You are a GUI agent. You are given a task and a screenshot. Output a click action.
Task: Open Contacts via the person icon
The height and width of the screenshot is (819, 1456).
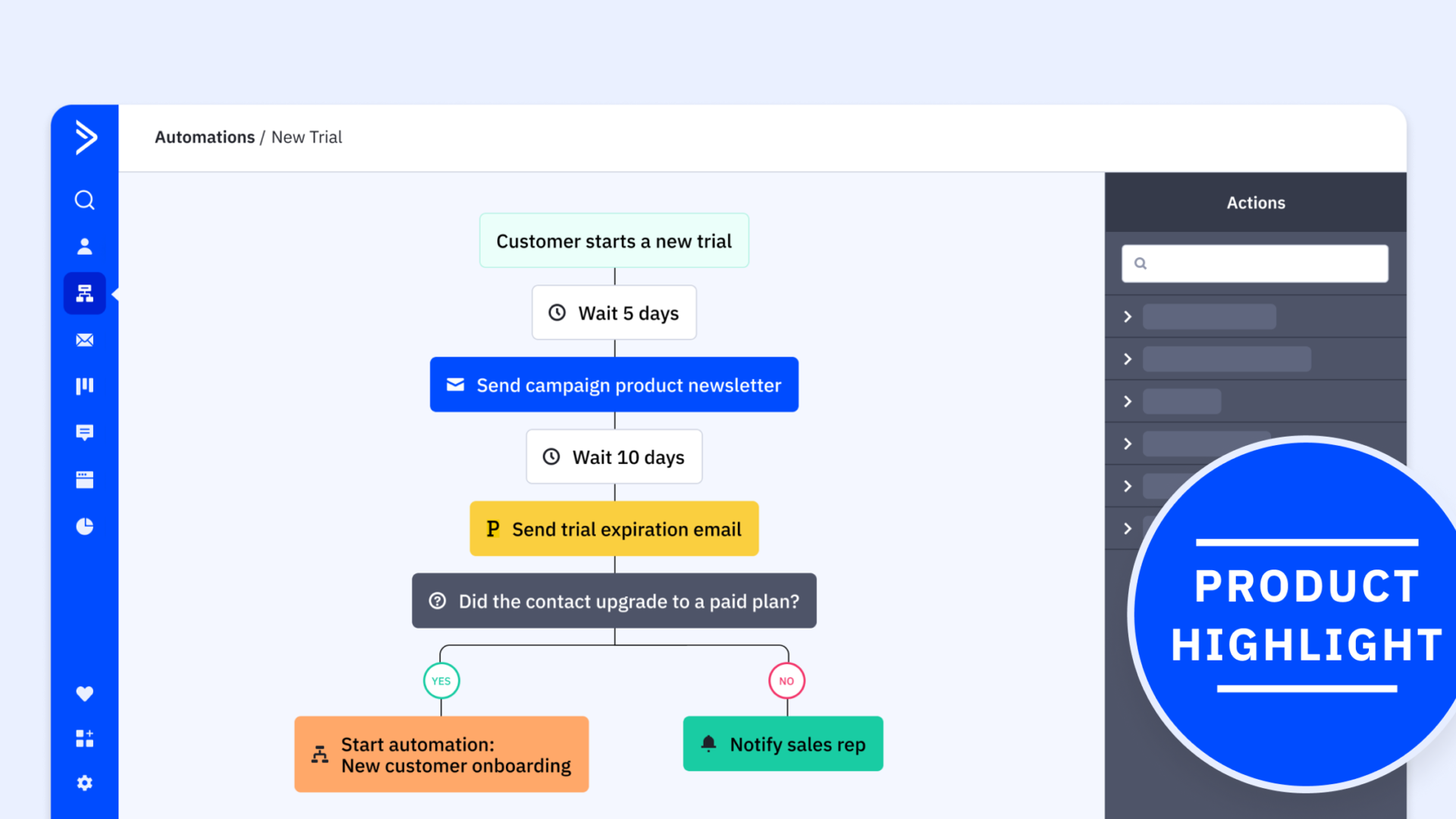click(x=84, y=246)
